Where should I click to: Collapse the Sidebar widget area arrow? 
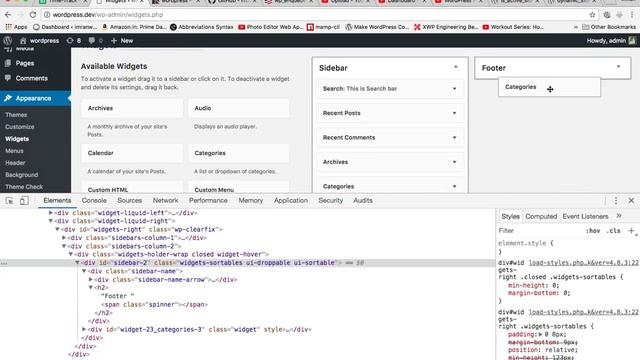click(456, 67)
